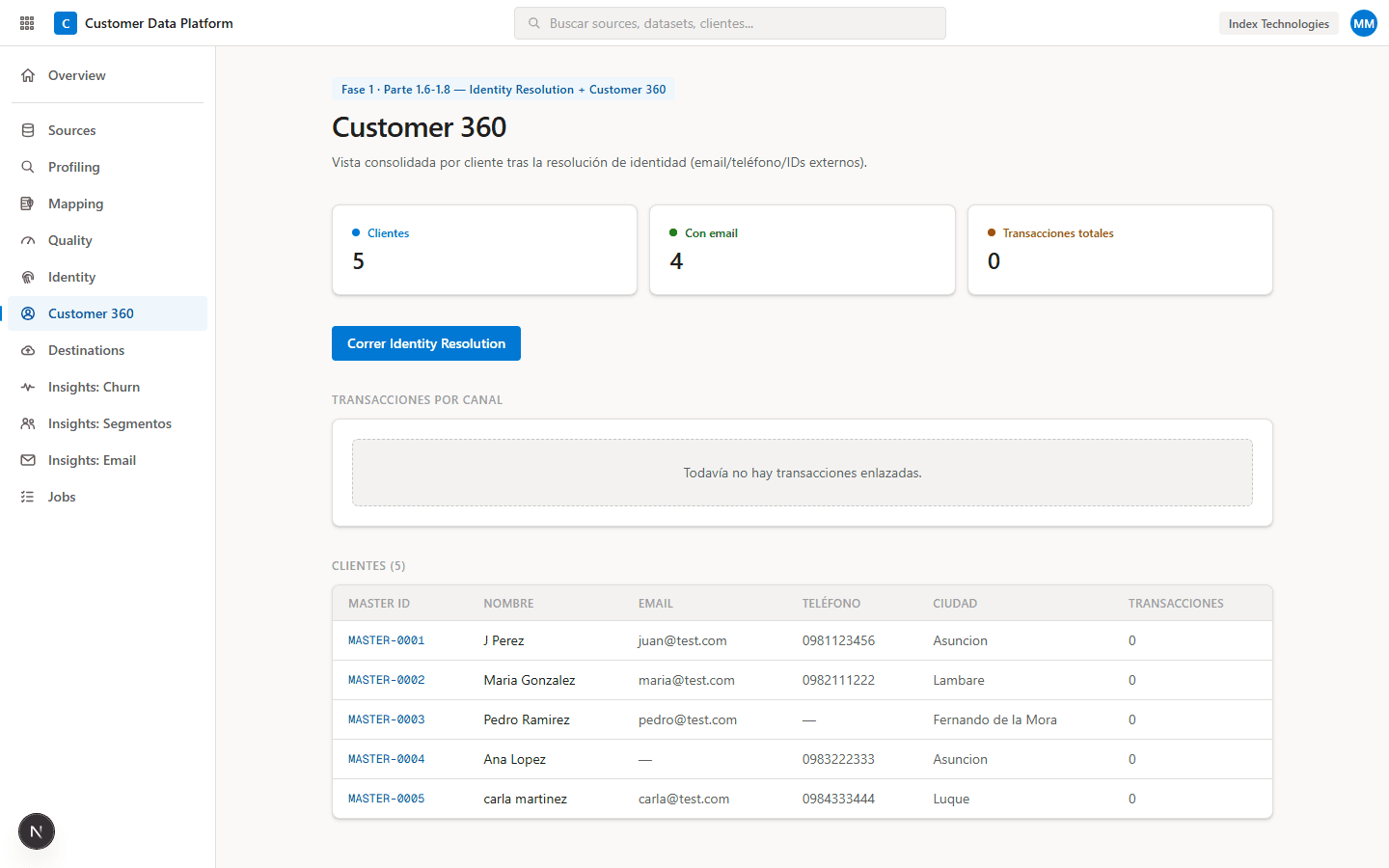The width and height of the screenshot is (1389, 868).
Task: Click the search magnifier icon in the top bar
Action: [x=533, y=23]
